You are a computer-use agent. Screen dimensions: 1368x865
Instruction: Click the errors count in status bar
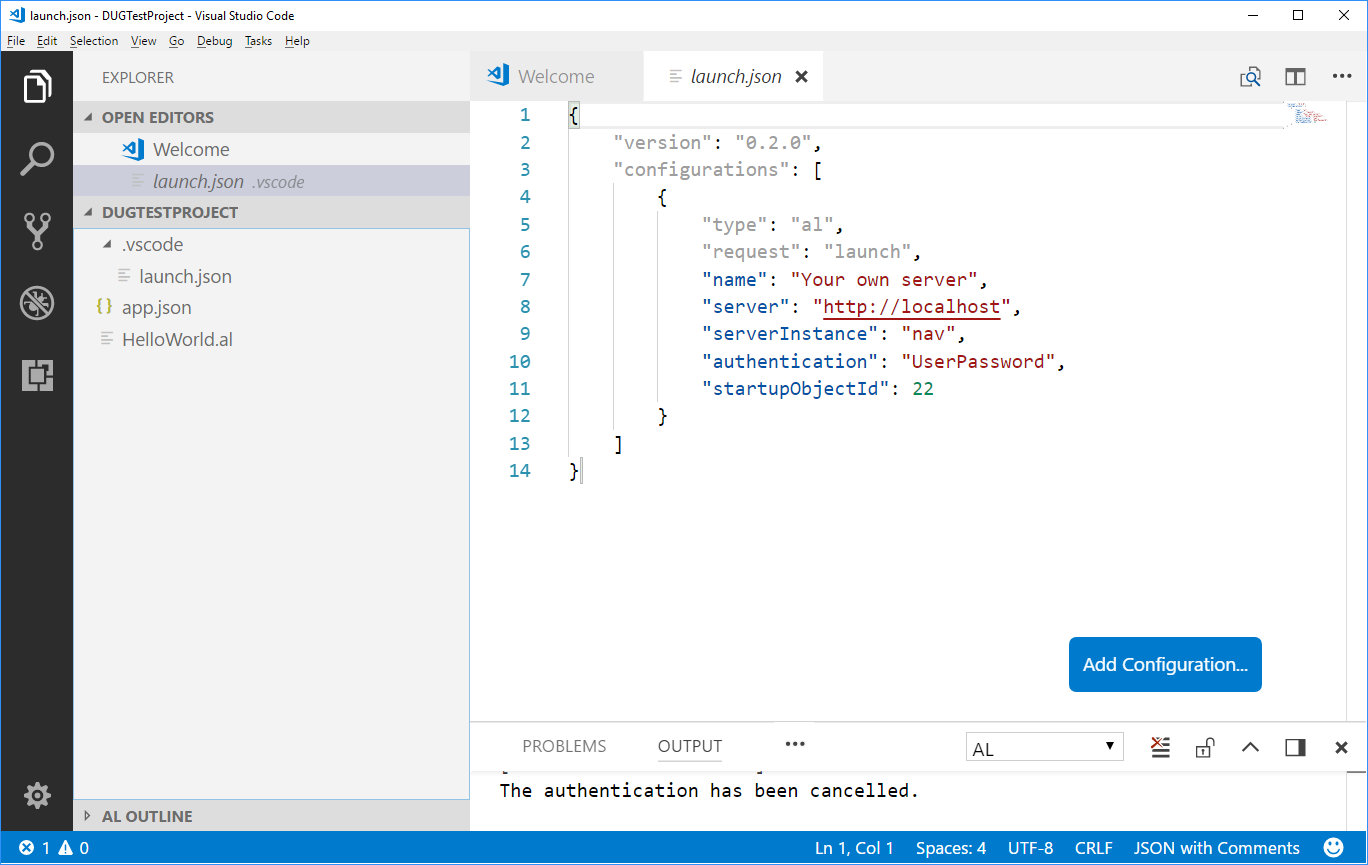[35, 848]
